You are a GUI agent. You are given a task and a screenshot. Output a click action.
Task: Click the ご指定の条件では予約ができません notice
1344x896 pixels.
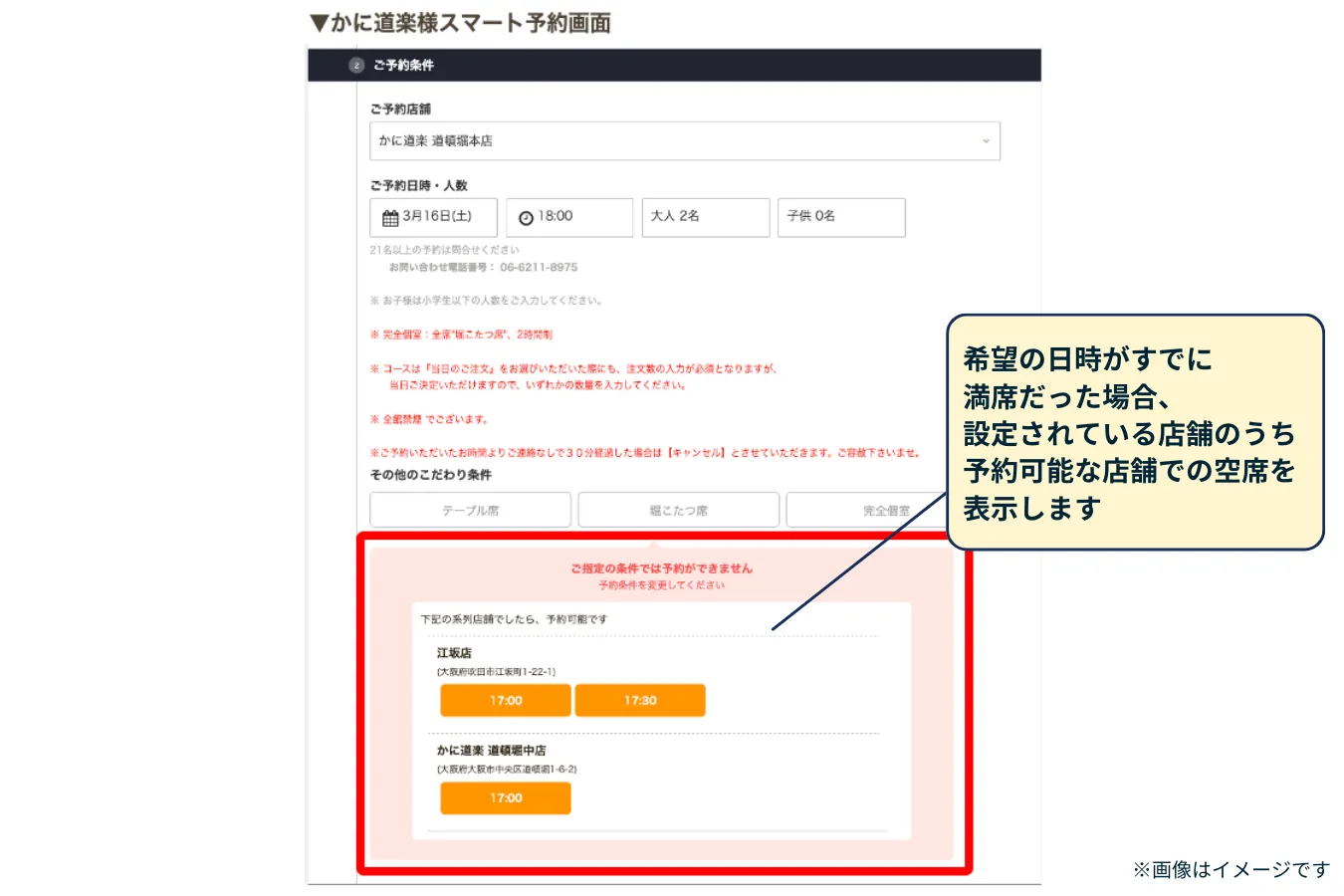pos(661,568)
